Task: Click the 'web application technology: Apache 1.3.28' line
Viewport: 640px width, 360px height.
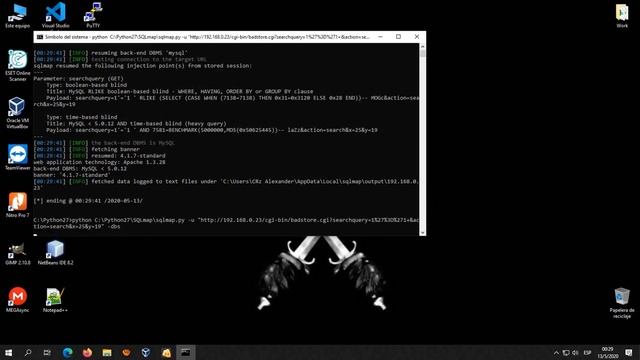Action: coord(99,162)
